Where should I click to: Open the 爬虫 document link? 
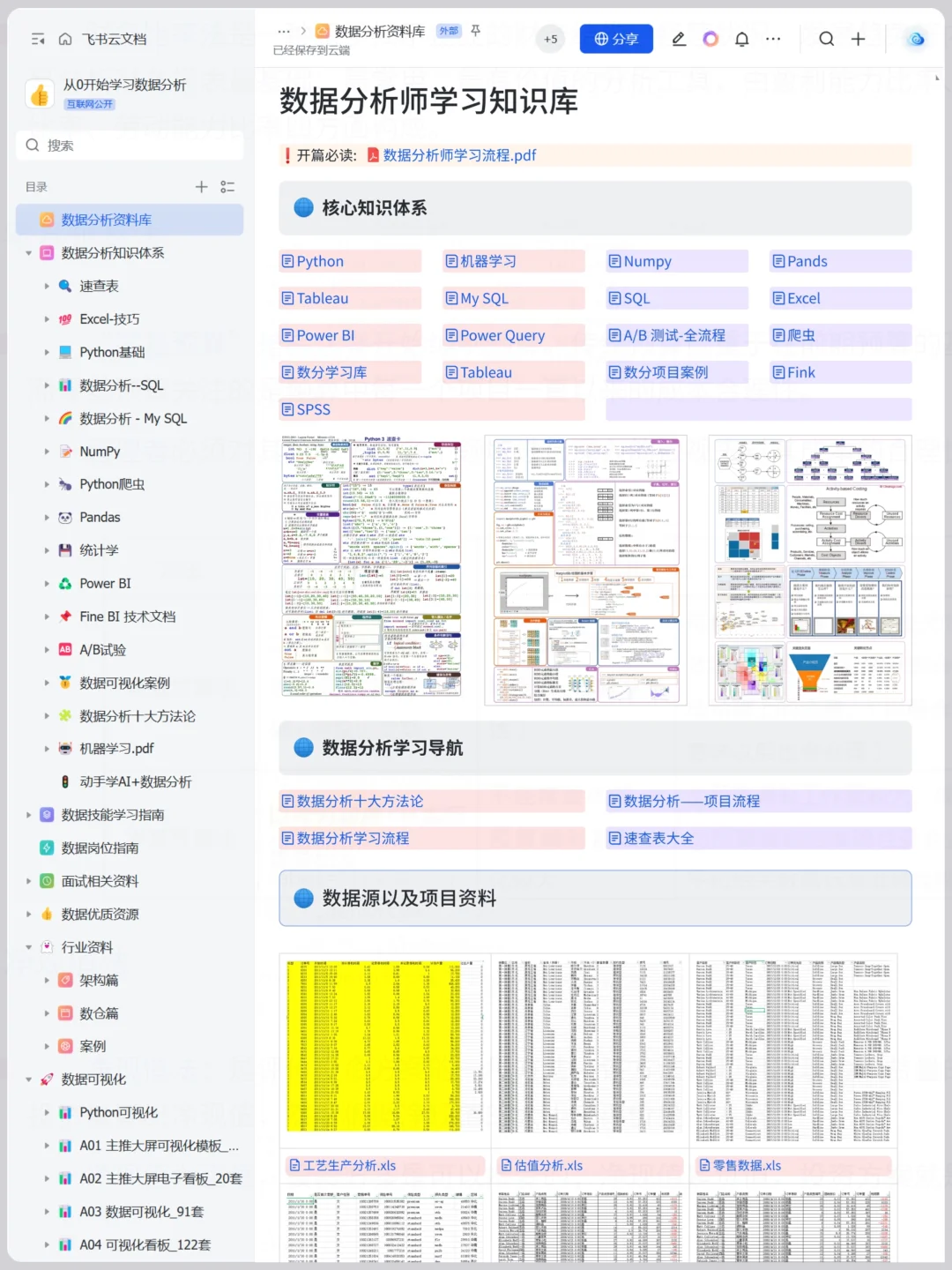801,335
